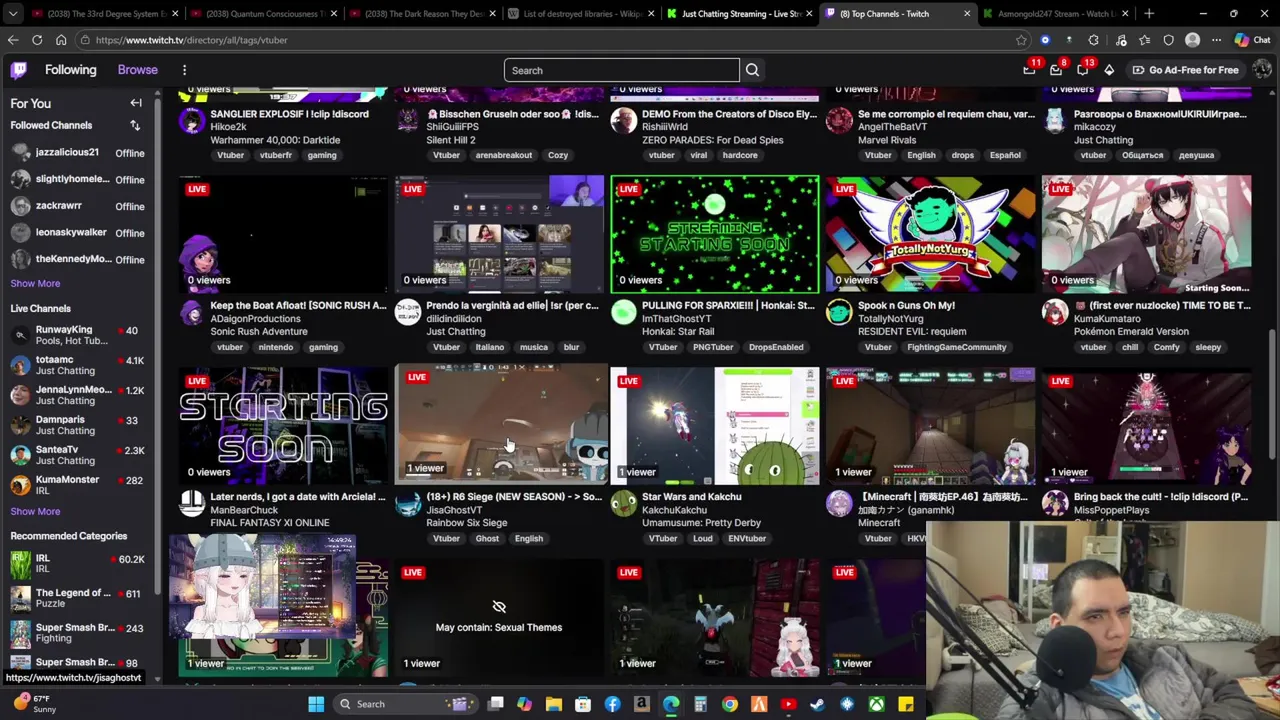Click the KakchuKakchu channel avatar
The width and height of the screenshot is (1280, 720).
[623, 504]
